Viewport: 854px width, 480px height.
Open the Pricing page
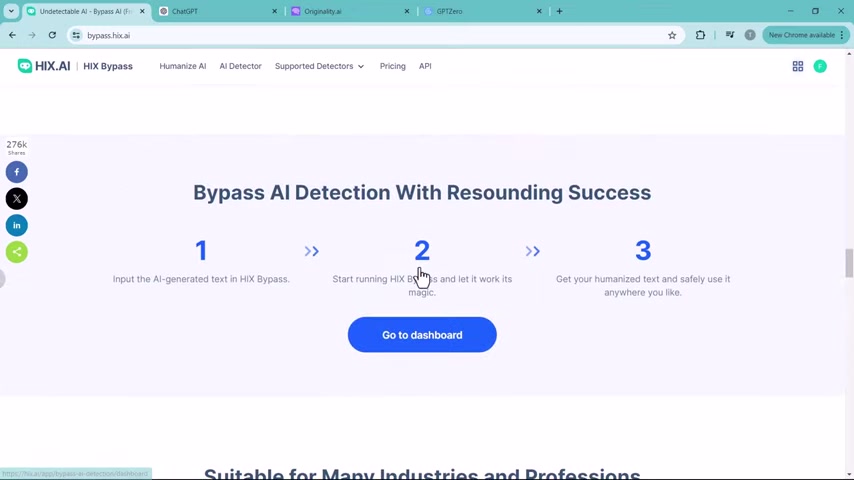393,66
